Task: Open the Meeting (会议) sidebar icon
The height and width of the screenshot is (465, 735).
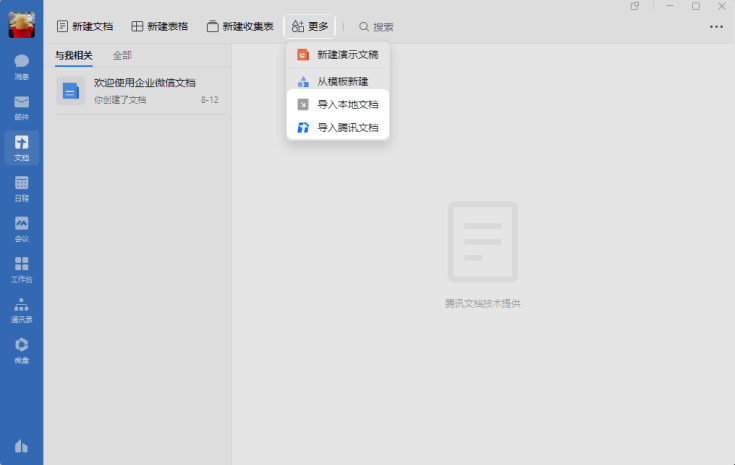Action: [x=22, y=229]
